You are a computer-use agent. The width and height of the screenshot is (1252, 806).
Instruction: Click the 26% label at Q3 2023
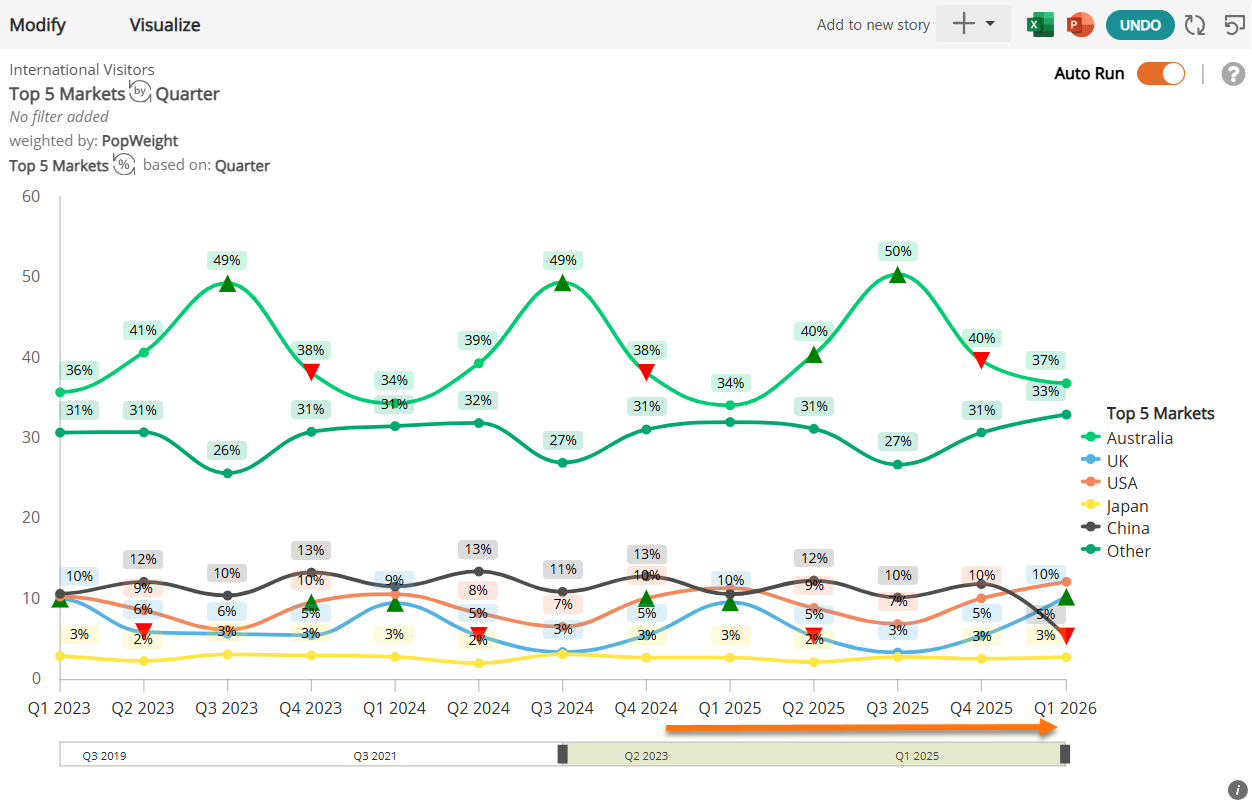tap(227, 450)
